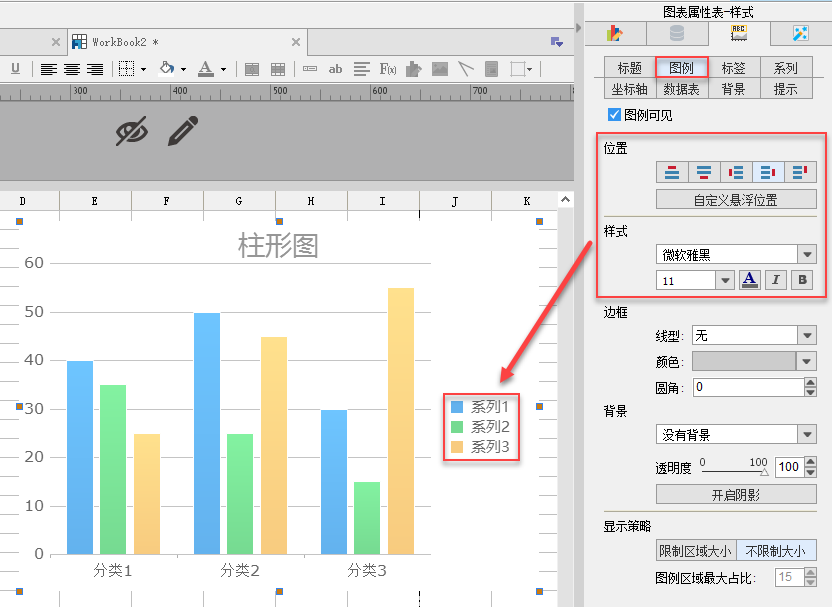Open the fill color toolbar dropdown arrow
This screenshot has width=832, height=607.
coord(184,70)
